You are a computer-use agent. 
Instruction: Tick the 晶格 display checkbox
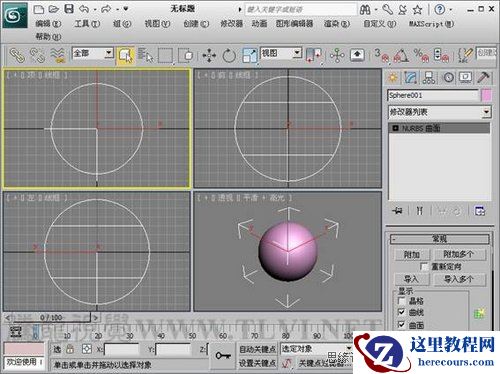402,301
